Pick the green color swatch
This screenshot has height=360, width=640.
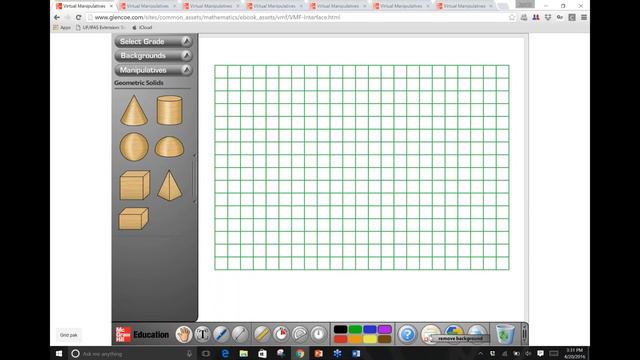click(355, 329)
